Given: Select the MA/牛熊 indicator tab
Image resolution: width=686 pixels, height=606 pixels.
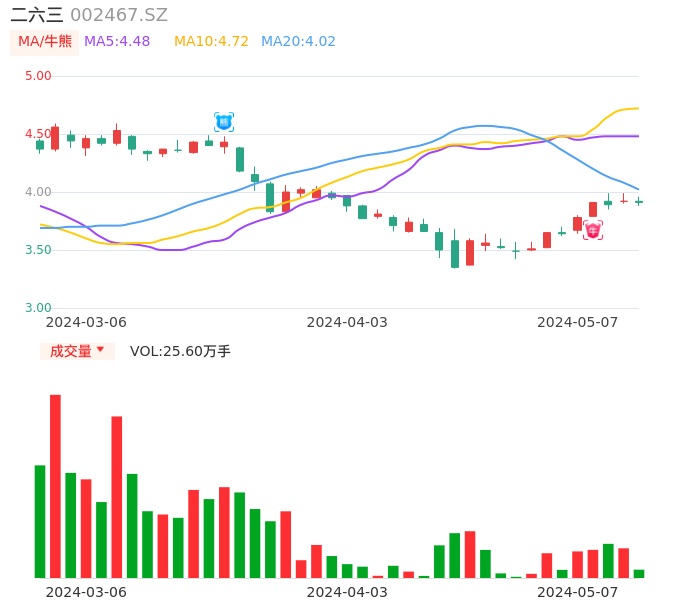Looking at the screenshot, I should click(45, 42).
